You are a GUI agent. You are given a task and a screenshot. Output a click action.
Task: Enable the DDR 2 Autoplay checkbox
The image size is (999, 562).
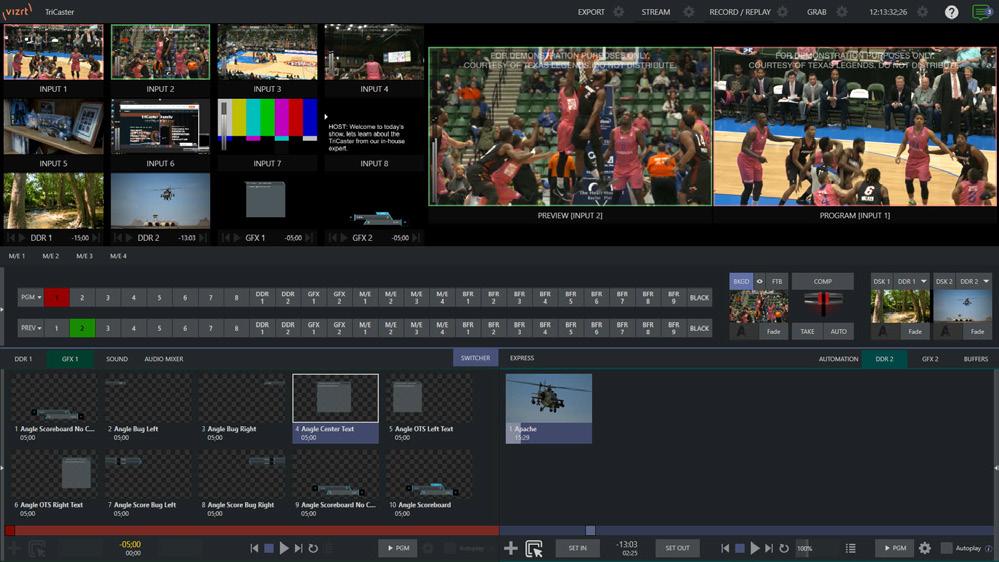[946, 548]
